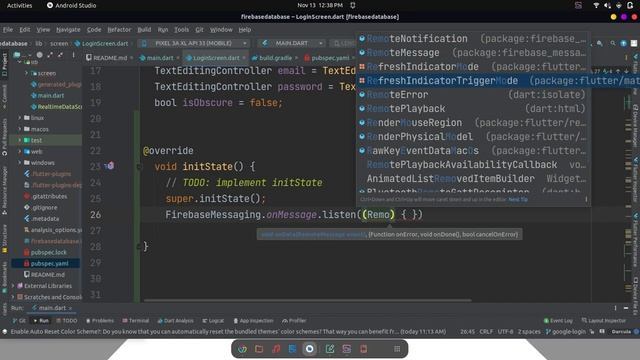The width and height of the screenshot is (640, 360).
Task: Choose RemoteMessage completion suggestion
Action: 473,53
